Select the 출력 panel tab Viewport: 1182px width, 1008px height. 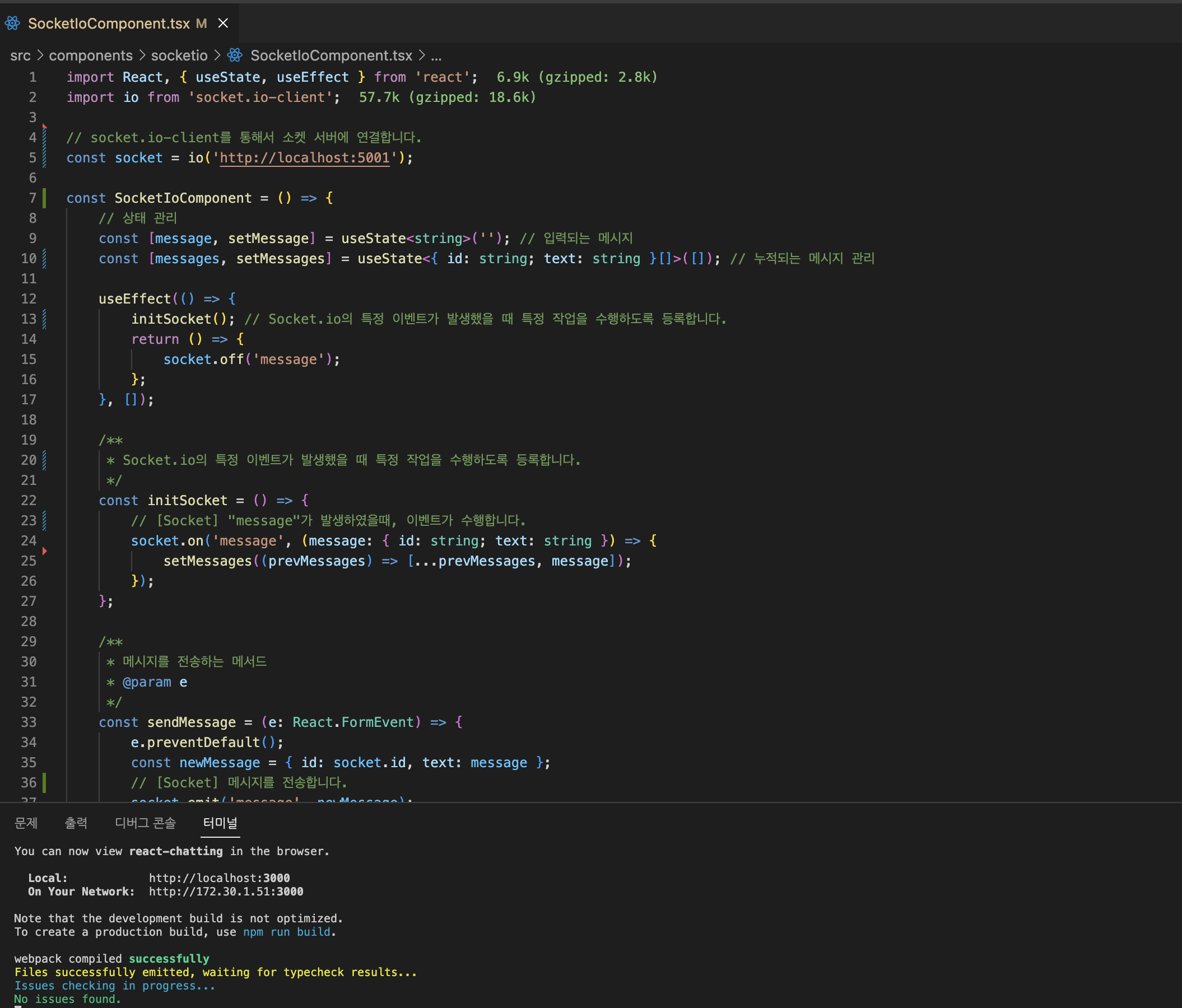tap(76, 823)
